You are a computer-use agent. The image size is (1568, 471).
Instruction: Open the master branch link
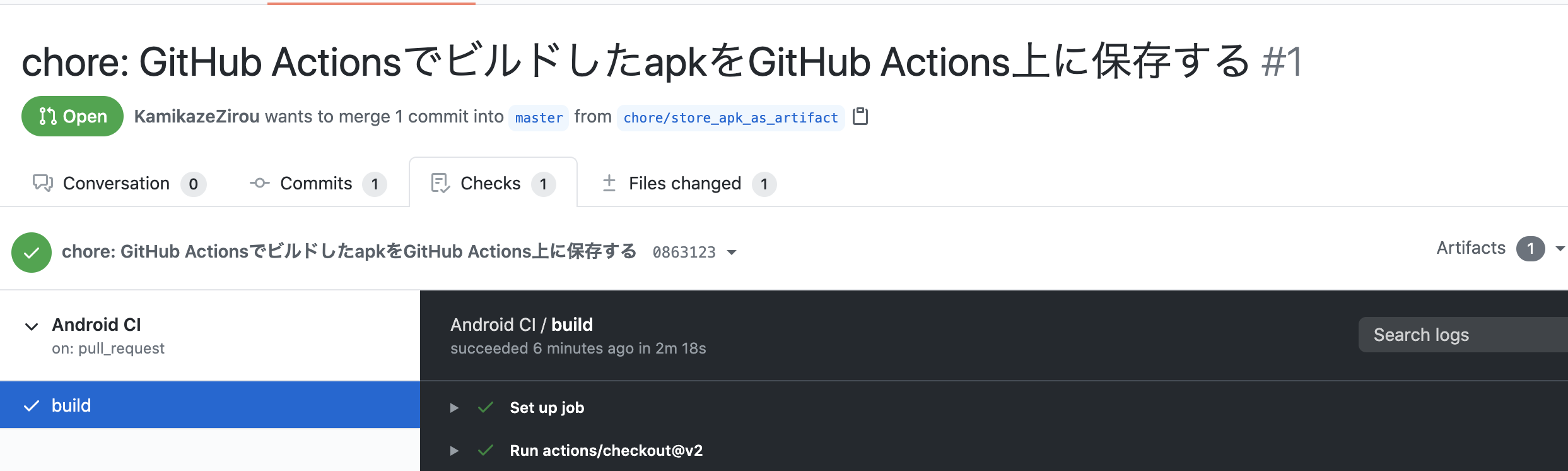click(539, 117)
